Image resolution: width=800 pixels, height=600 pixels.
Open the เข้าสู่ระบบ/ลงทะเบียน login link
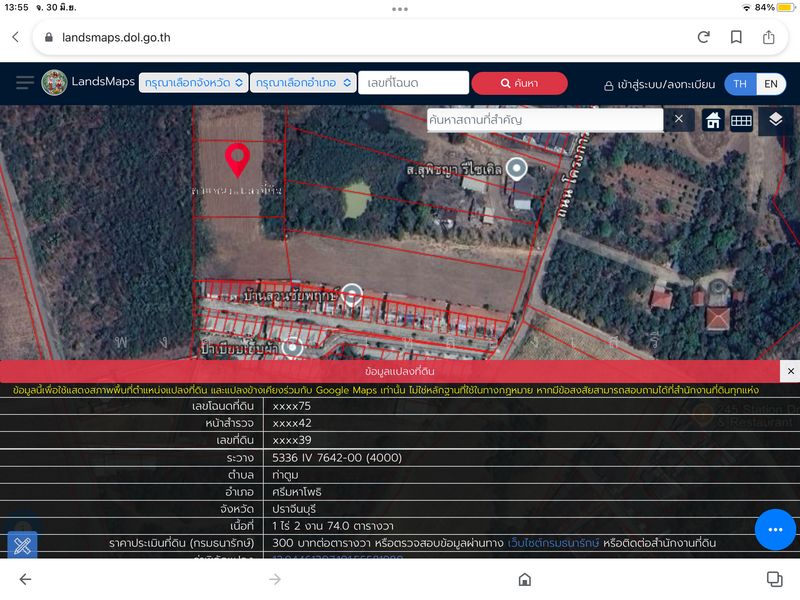(660, 85)
